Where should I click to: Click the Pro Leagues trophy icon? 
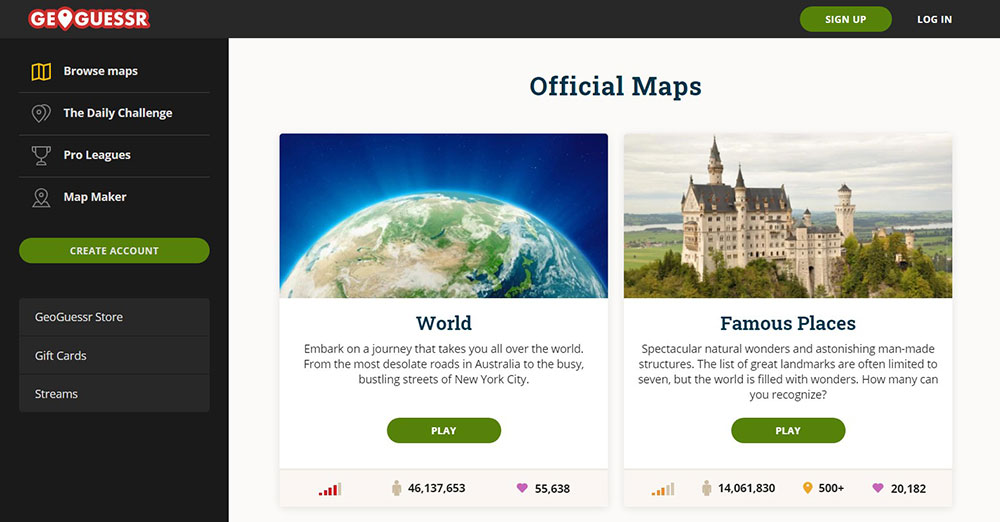click(x=41, y=155)
